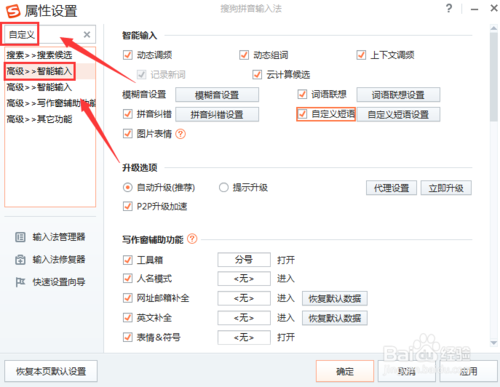The height and width of the screenshot is (387, 500).
Task: Open the 人名模式 hotkey box
Action: click(244, 278)
